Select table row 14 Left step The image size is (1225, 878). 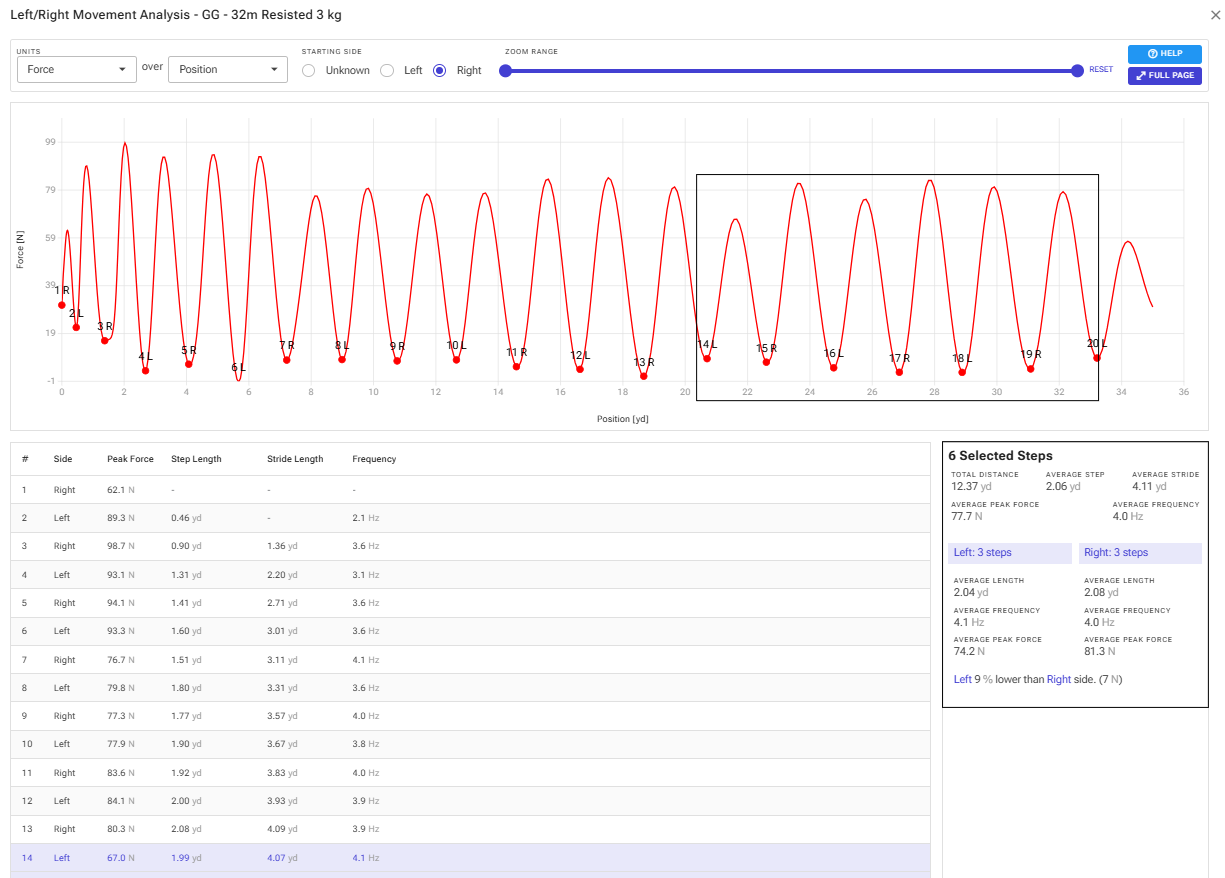click(470, 858)
